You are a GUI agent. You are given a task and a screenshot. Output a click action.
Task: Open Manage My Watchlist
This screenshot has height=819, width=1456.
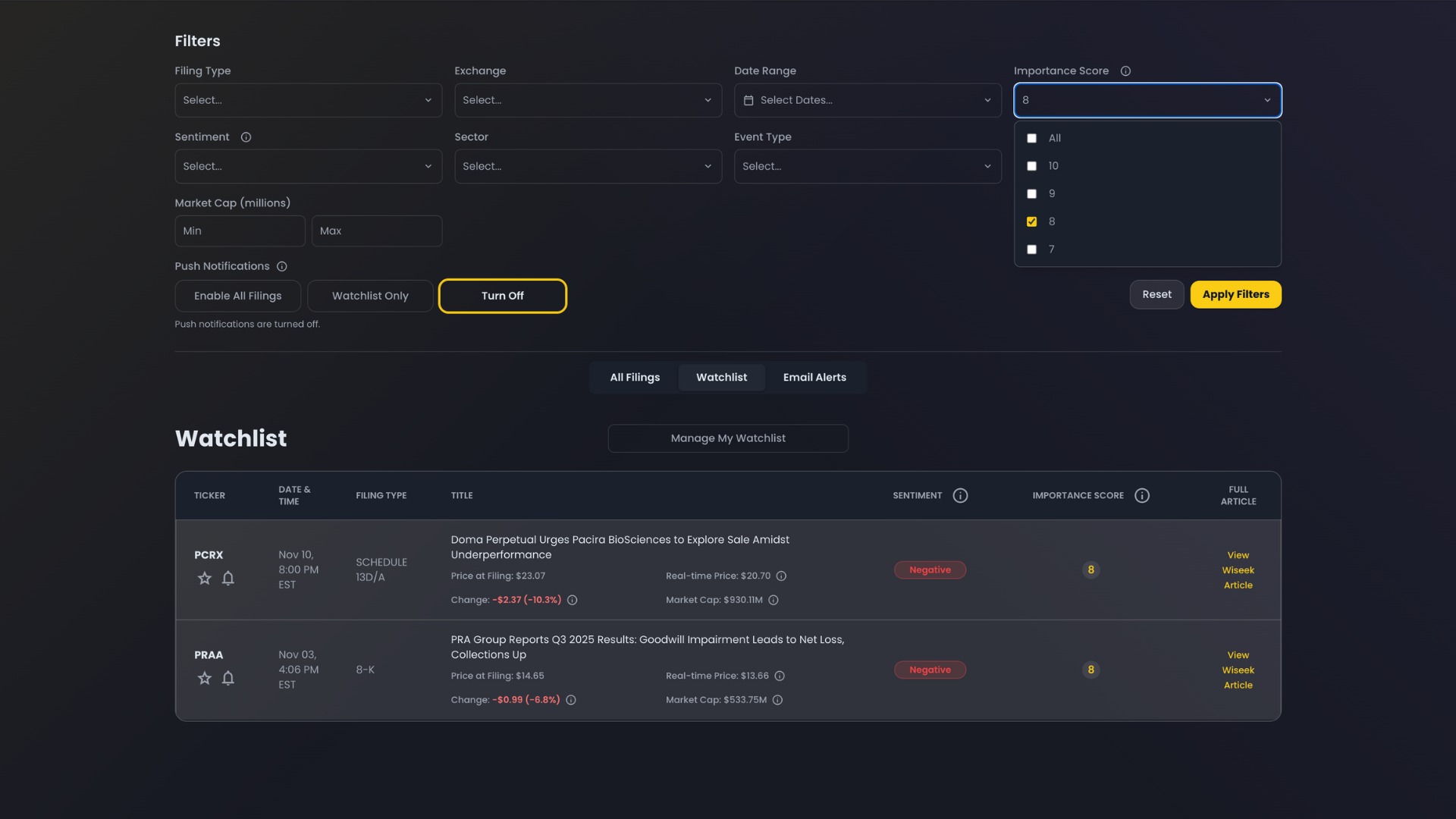point(727,438)
